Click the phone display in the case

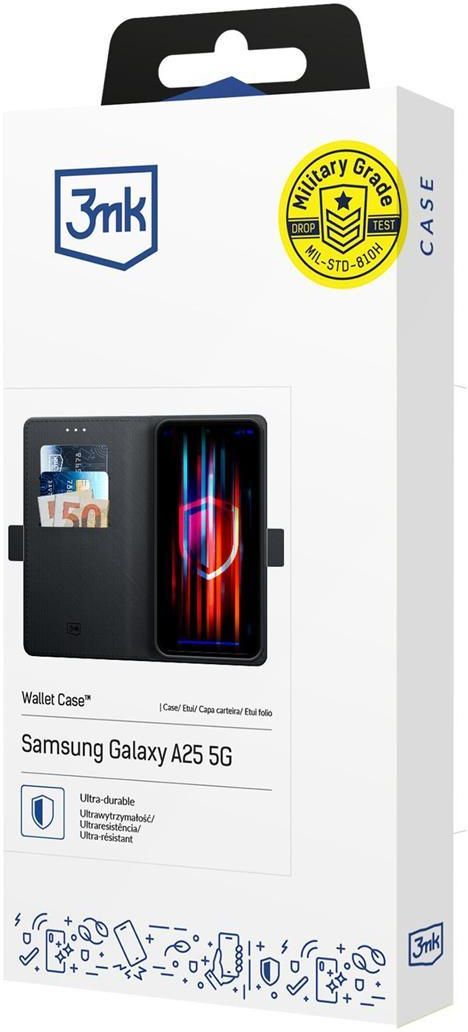click(x=210, y=537)
